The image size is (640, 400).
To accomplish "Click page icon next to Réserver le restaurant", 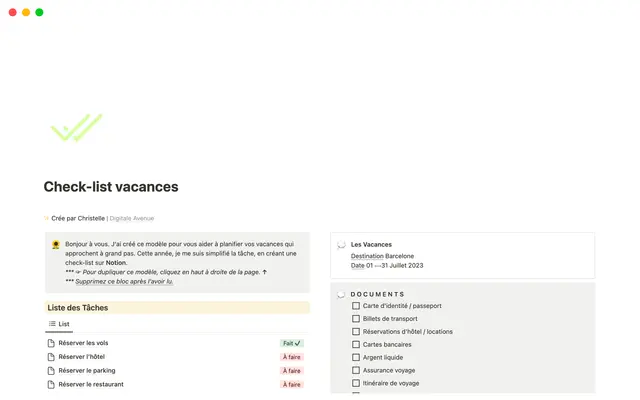I will click(x=51, y=384).
